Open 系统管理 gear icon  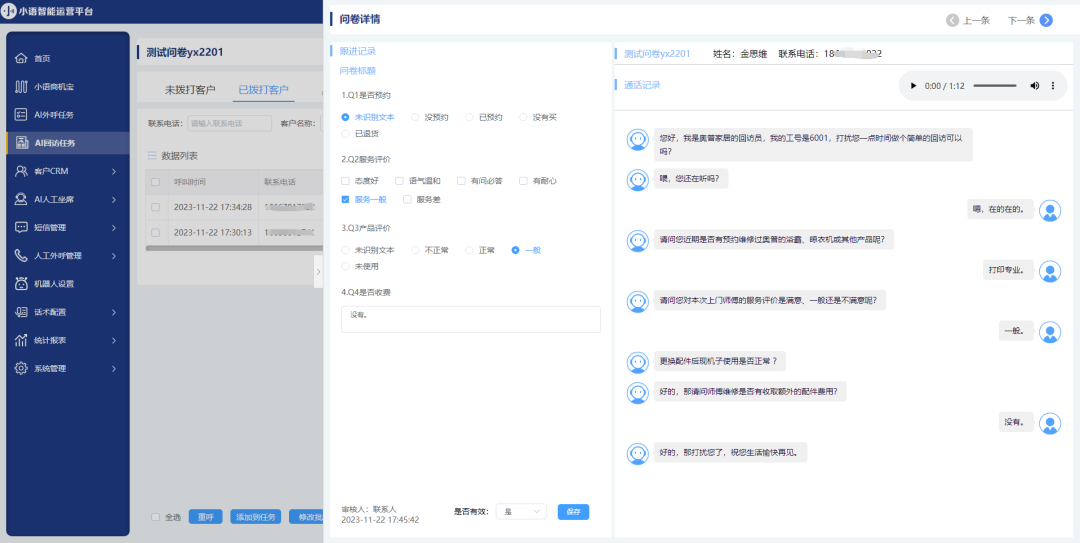(21, 368)
